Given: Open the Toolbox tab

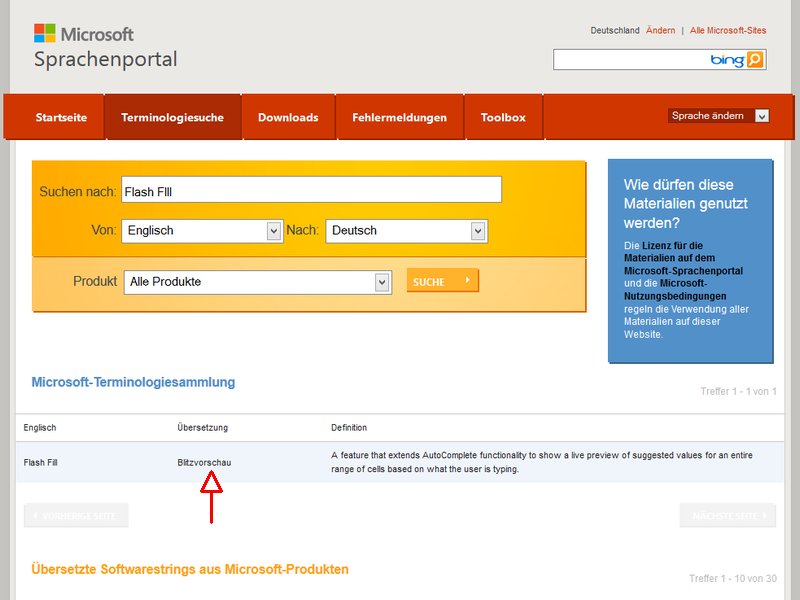Looking at the screenshot, I should tap(503, 117).
